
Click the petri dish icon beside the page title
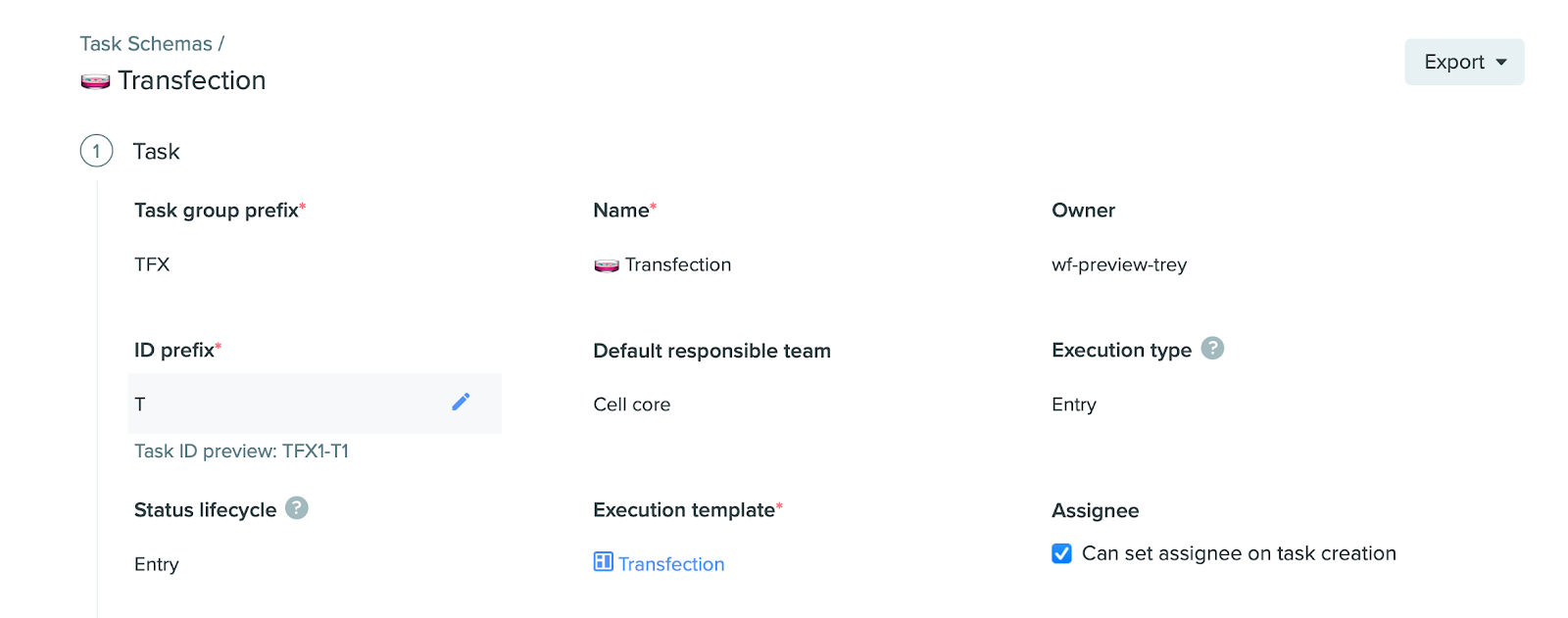point(95,81)
